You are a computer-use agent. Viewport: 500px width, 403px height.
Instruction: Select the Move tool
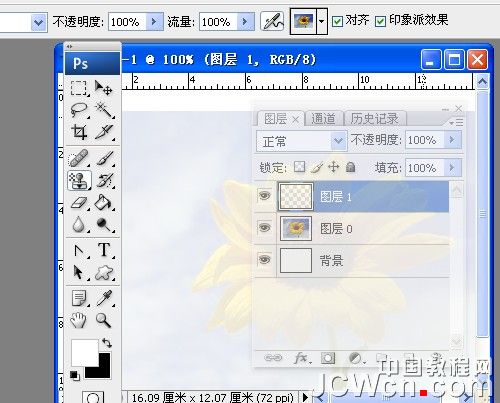104,88
